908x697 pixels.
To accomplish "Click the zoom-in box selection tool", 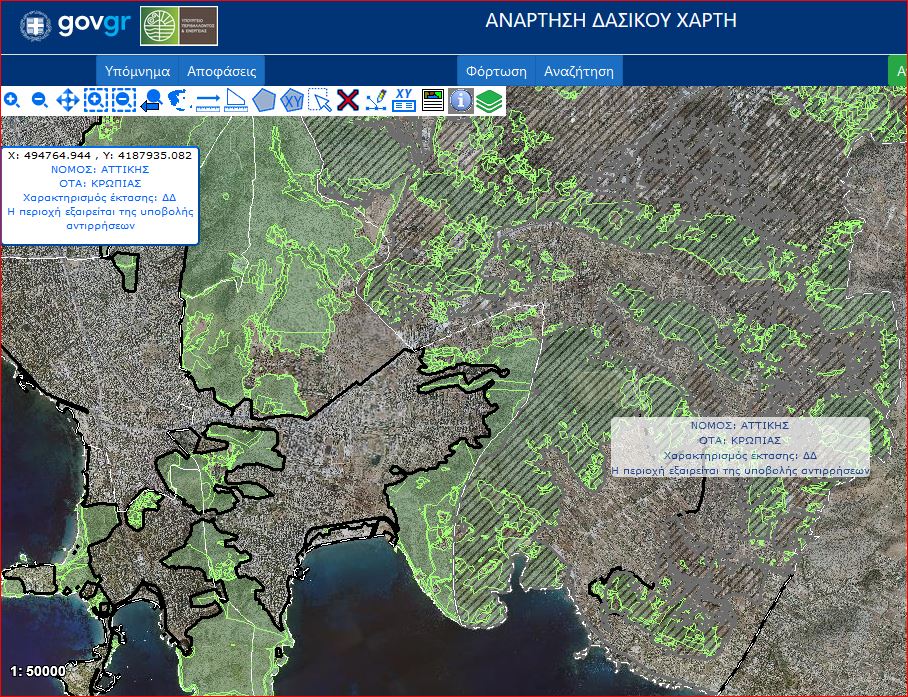I will (x=95, y=100).
